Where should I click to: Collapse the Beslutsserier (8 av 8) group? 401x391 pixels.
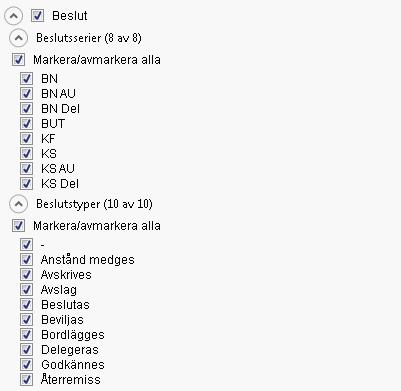coord(19,38)
